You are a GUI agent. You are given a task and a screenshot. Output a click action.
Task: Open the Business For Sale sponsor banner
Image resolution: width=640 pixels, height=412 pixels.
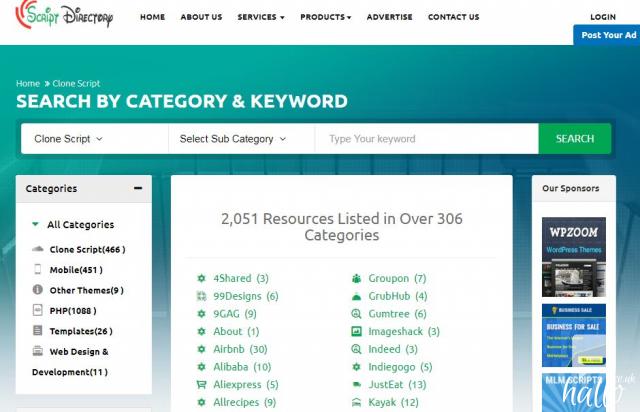pyautogui.click(x=573, y=335)
